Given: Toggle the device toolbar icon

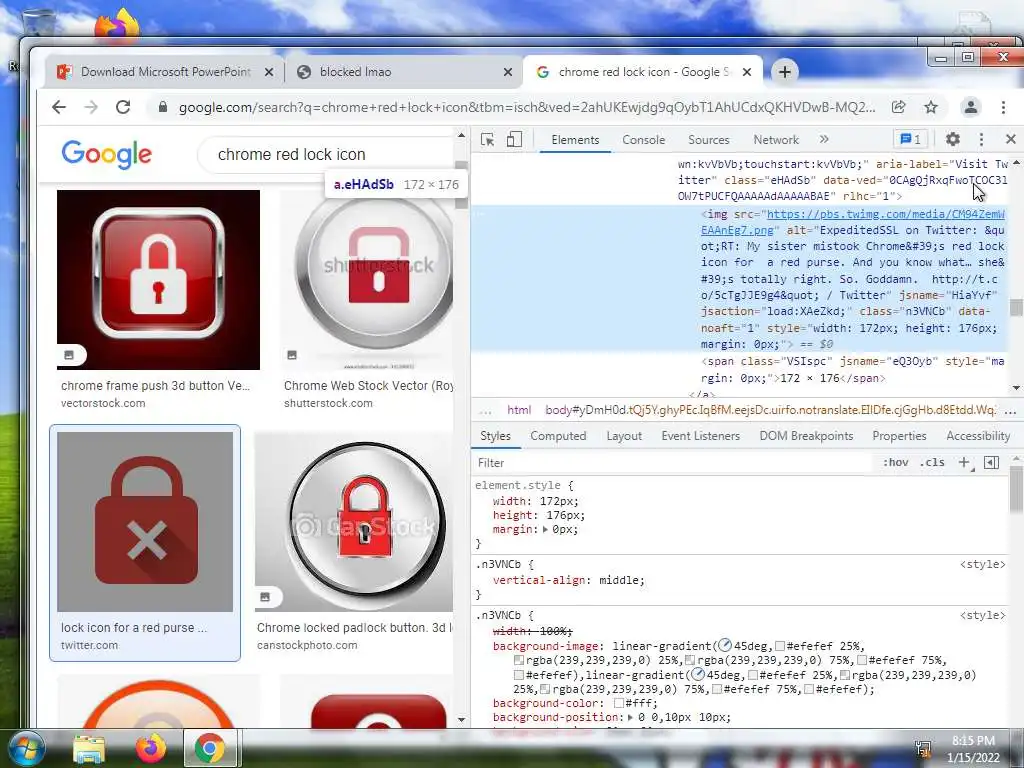Looking at the screenshot, I should pos(514,140).
